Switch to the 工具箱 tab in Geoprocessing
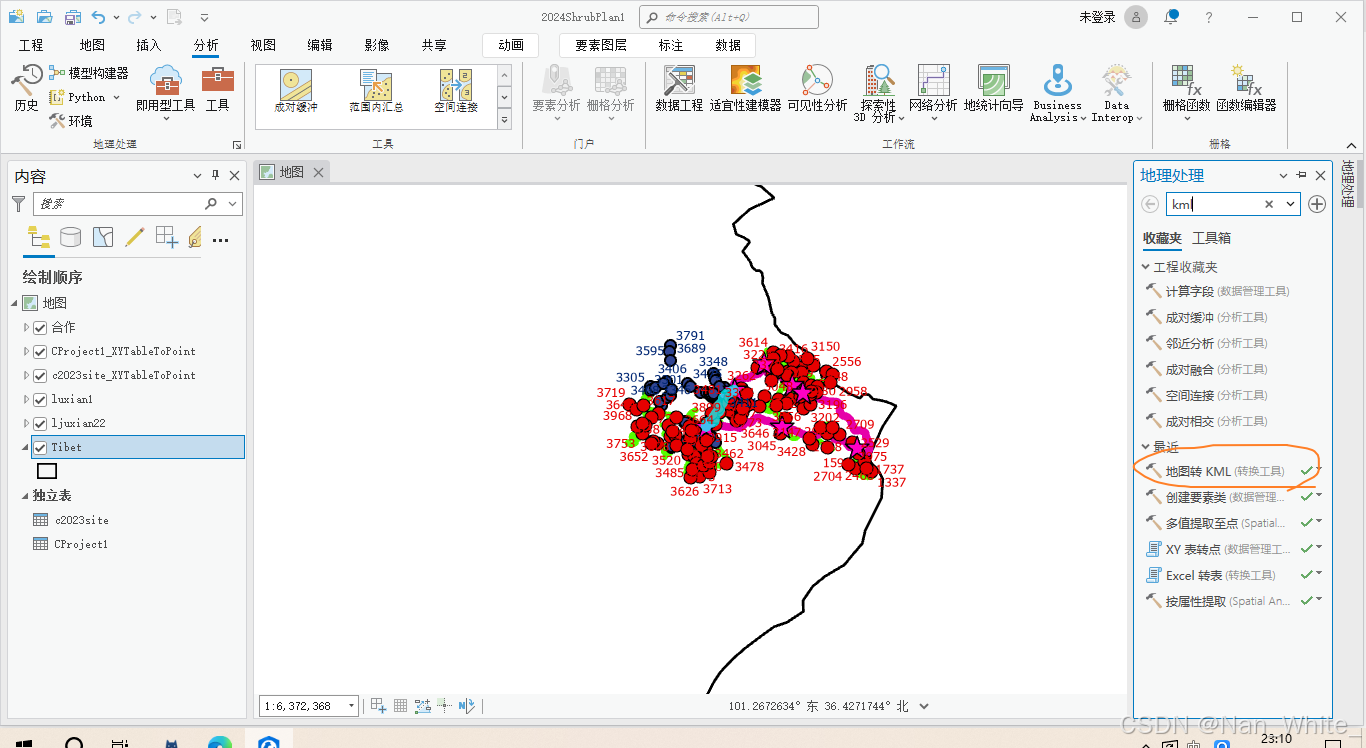Screen dimensions: 1366x748 [x=1211, y=238]
